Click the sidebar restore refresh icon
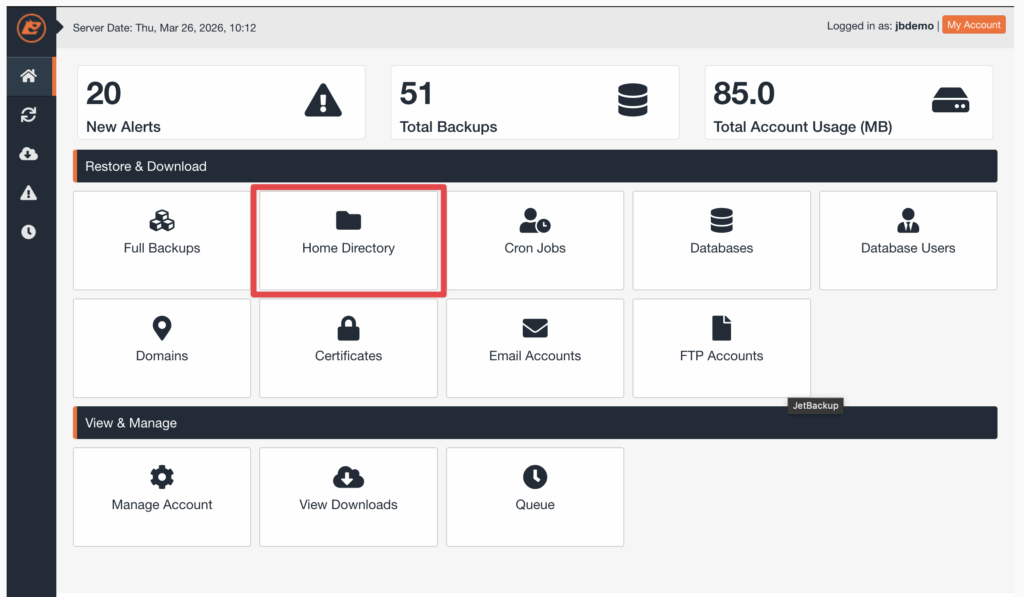 [29, 115]
